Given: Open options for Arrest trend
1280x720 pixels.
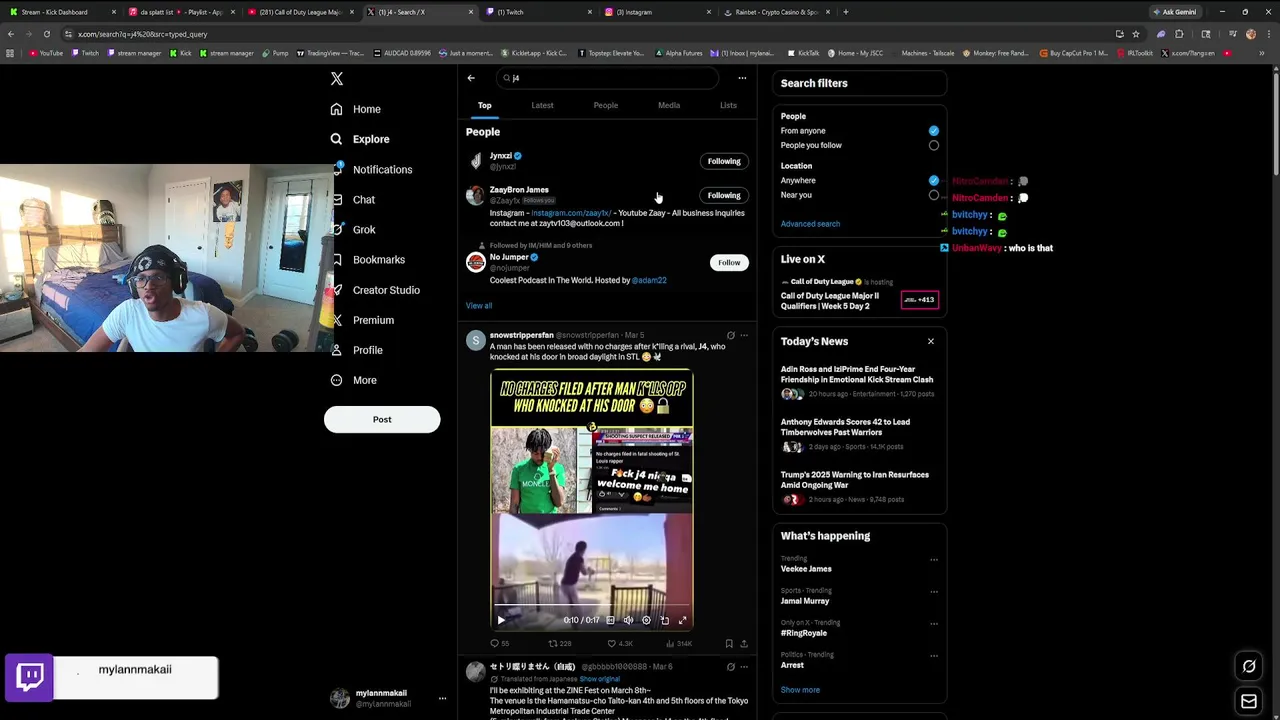Looking at the screenshot, I should point(934,656).
